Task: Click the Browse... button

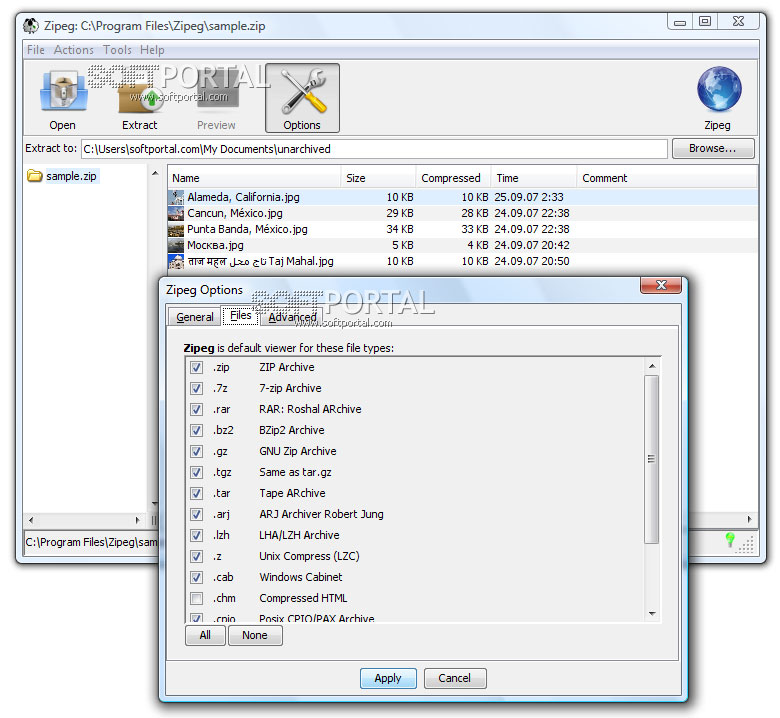Action: point(713,148)
